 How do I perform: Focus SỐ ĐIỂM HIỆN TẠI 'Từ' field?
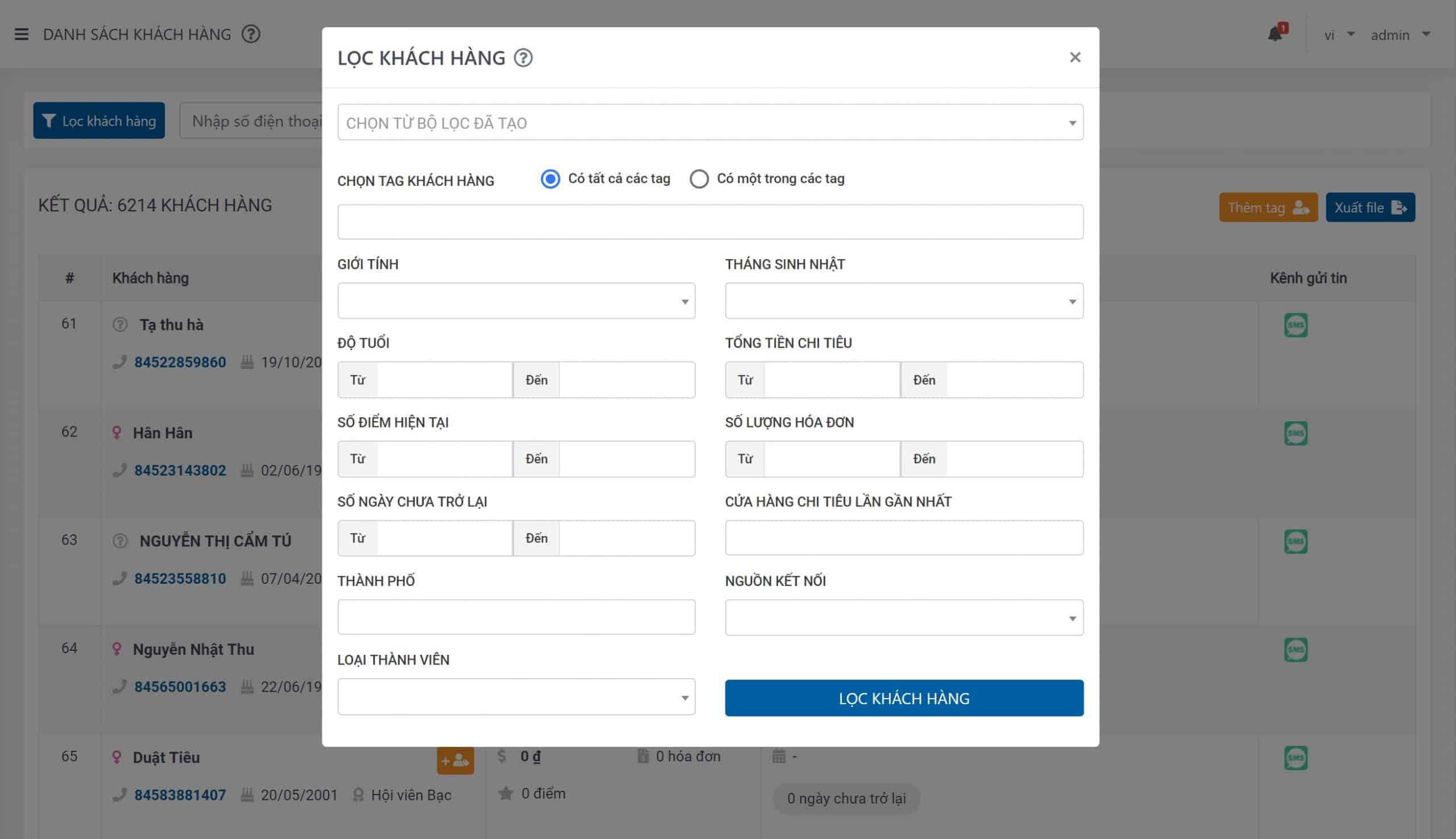pos(444,459)
